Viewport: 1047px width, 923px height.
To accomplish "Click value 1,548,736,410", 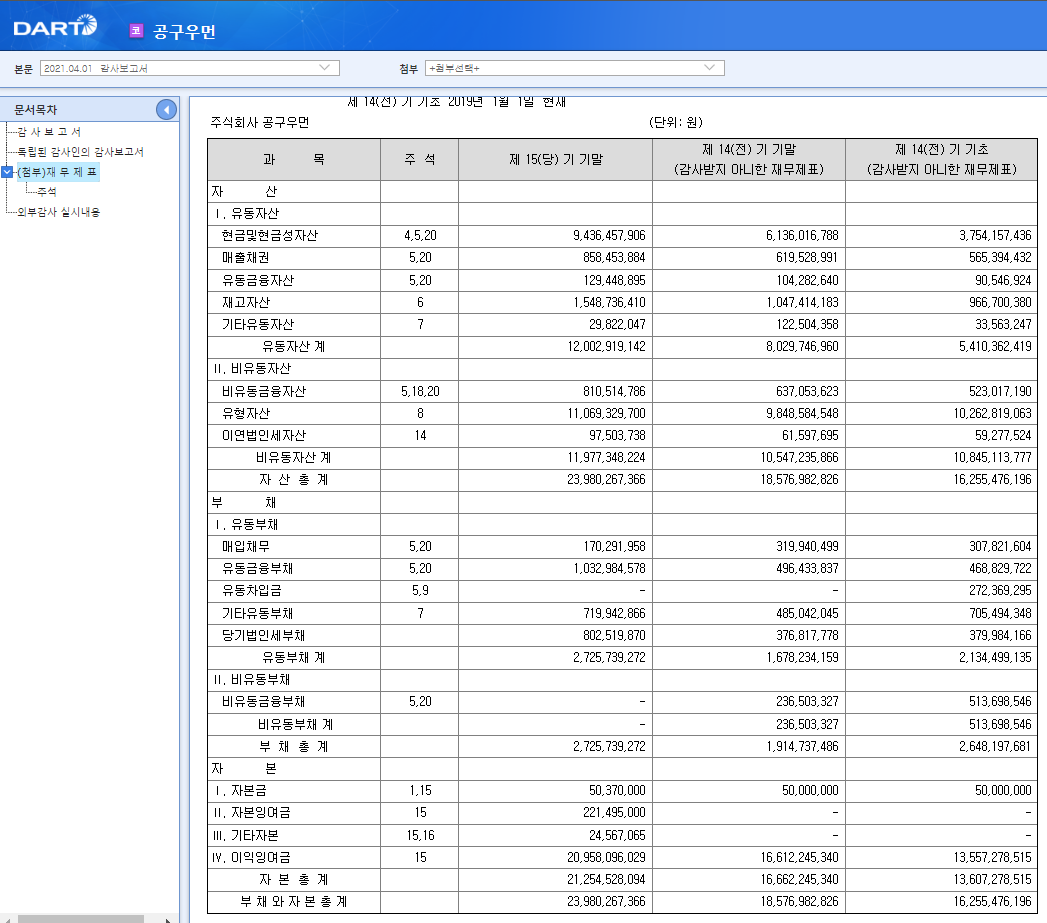I will pos(609,303).
